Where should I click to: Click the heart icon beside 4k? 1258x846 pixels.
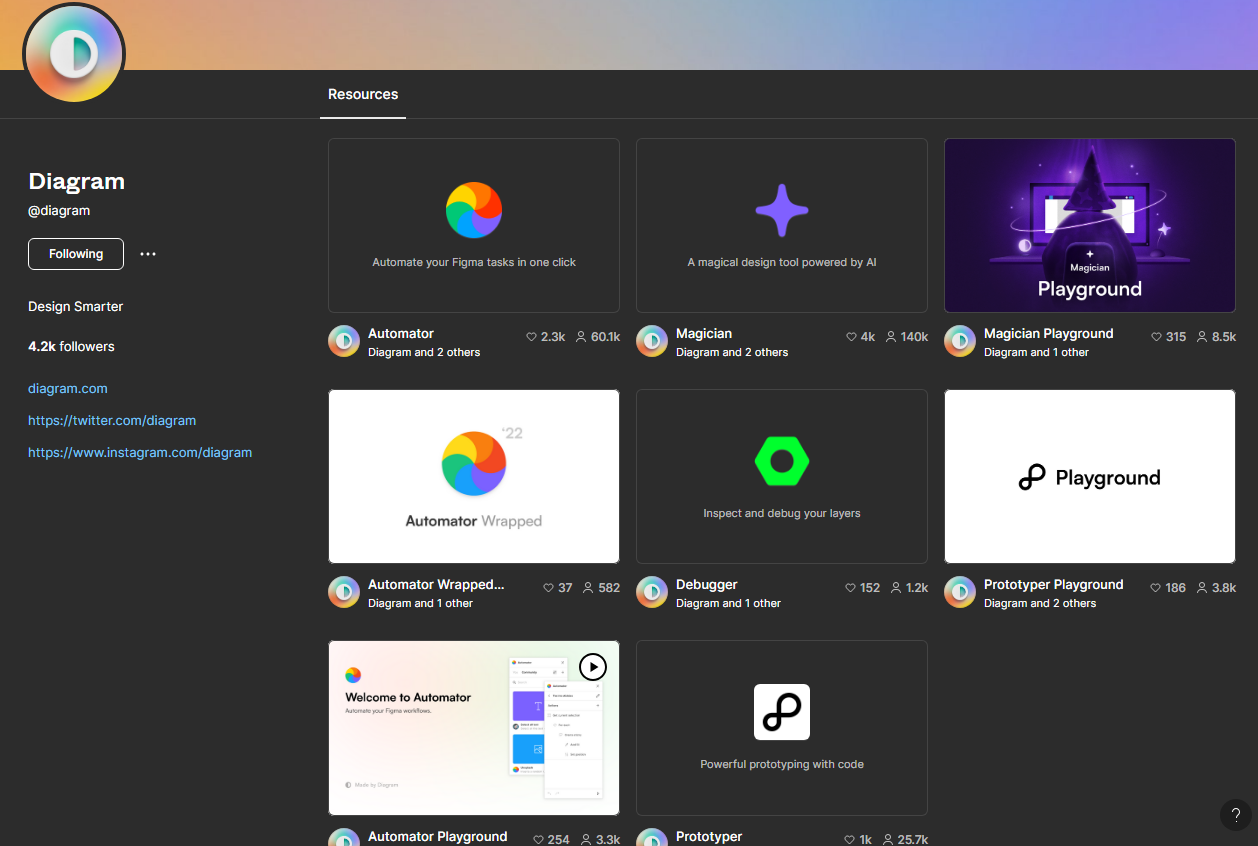(851, 337)
